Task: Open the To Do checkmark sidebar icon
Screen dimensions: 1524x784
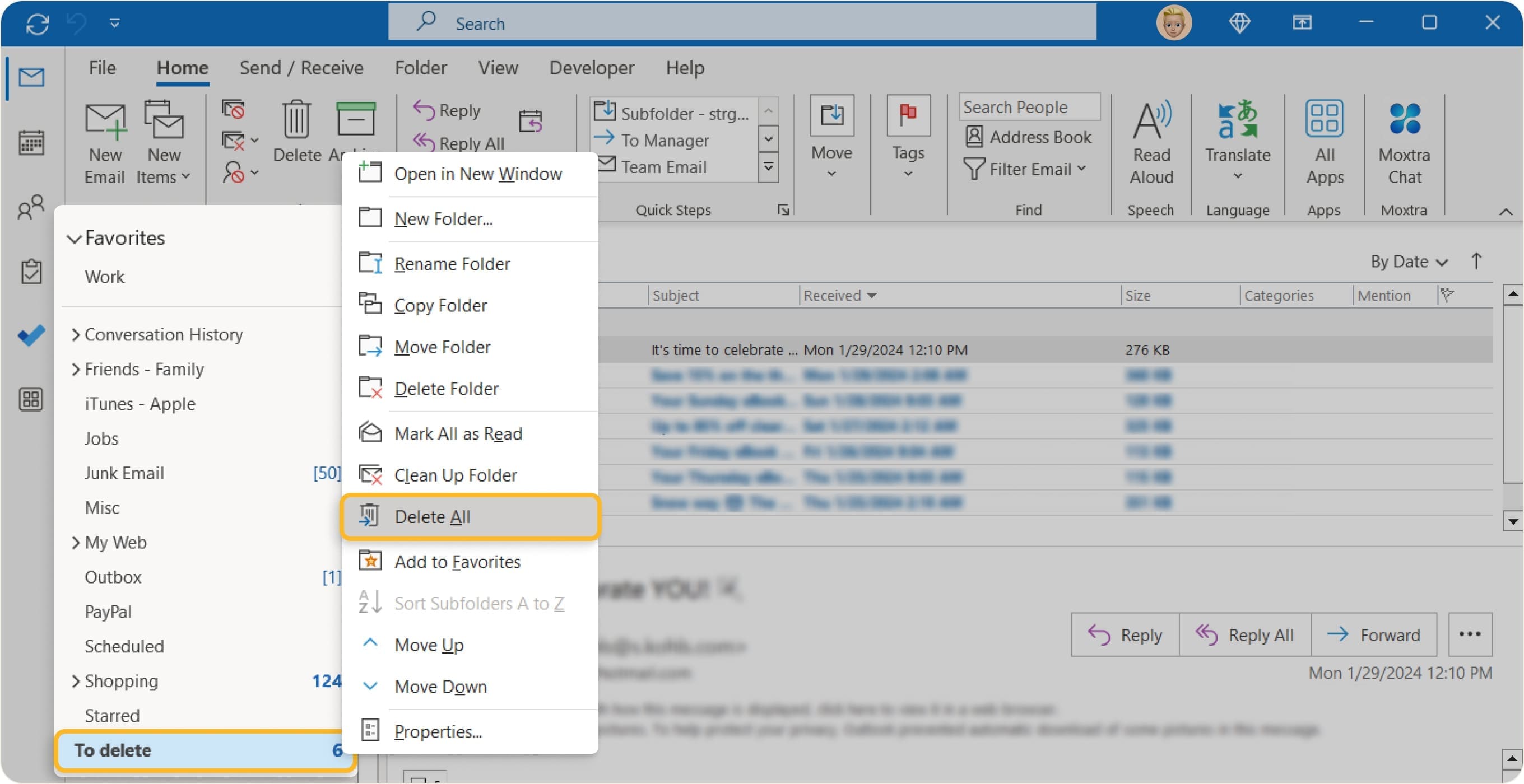Action: 31,335
